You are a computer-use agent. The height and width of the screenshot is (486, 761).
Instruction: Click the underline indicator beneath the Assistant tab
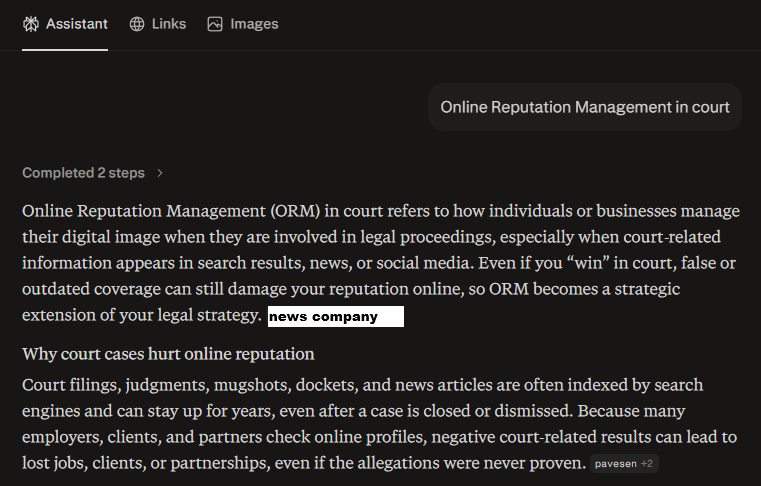[65, 49]
